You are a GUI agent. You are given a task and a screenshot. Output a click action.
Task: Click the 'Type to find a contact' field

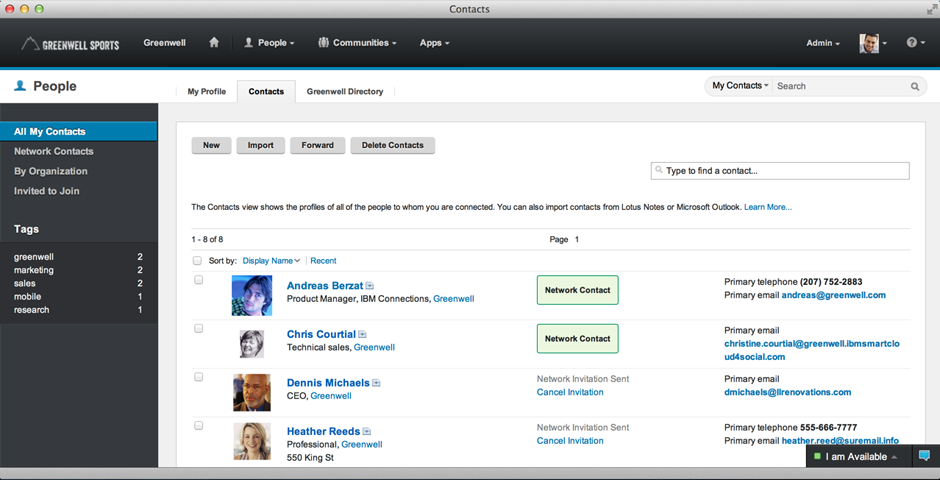(780, 171)
